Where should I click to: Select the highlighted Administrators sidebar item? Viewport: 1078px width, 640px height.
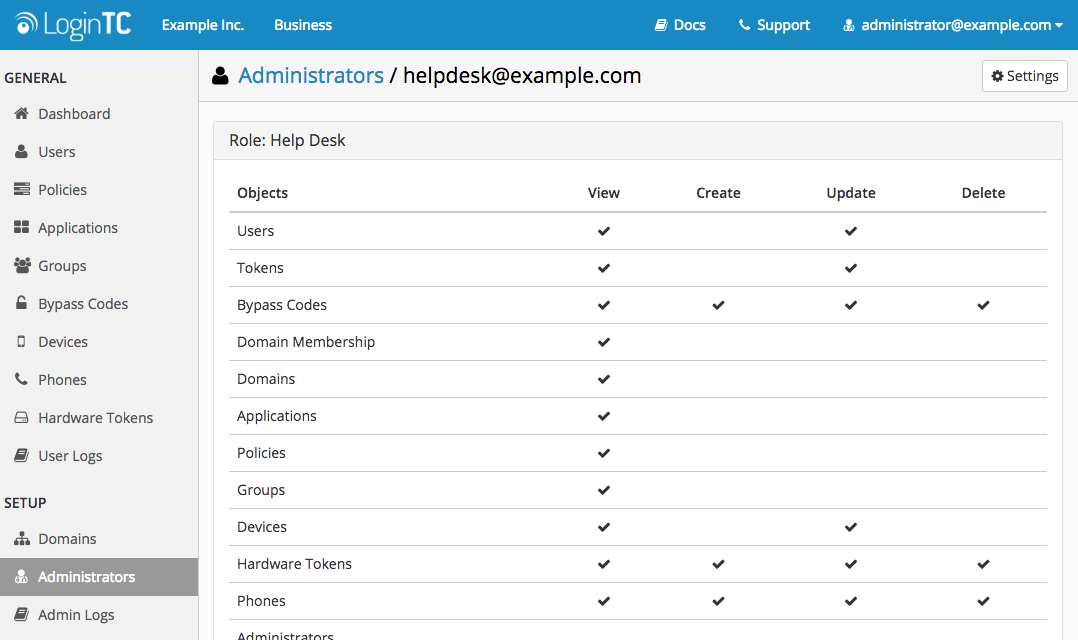click(x=99, y=577)
